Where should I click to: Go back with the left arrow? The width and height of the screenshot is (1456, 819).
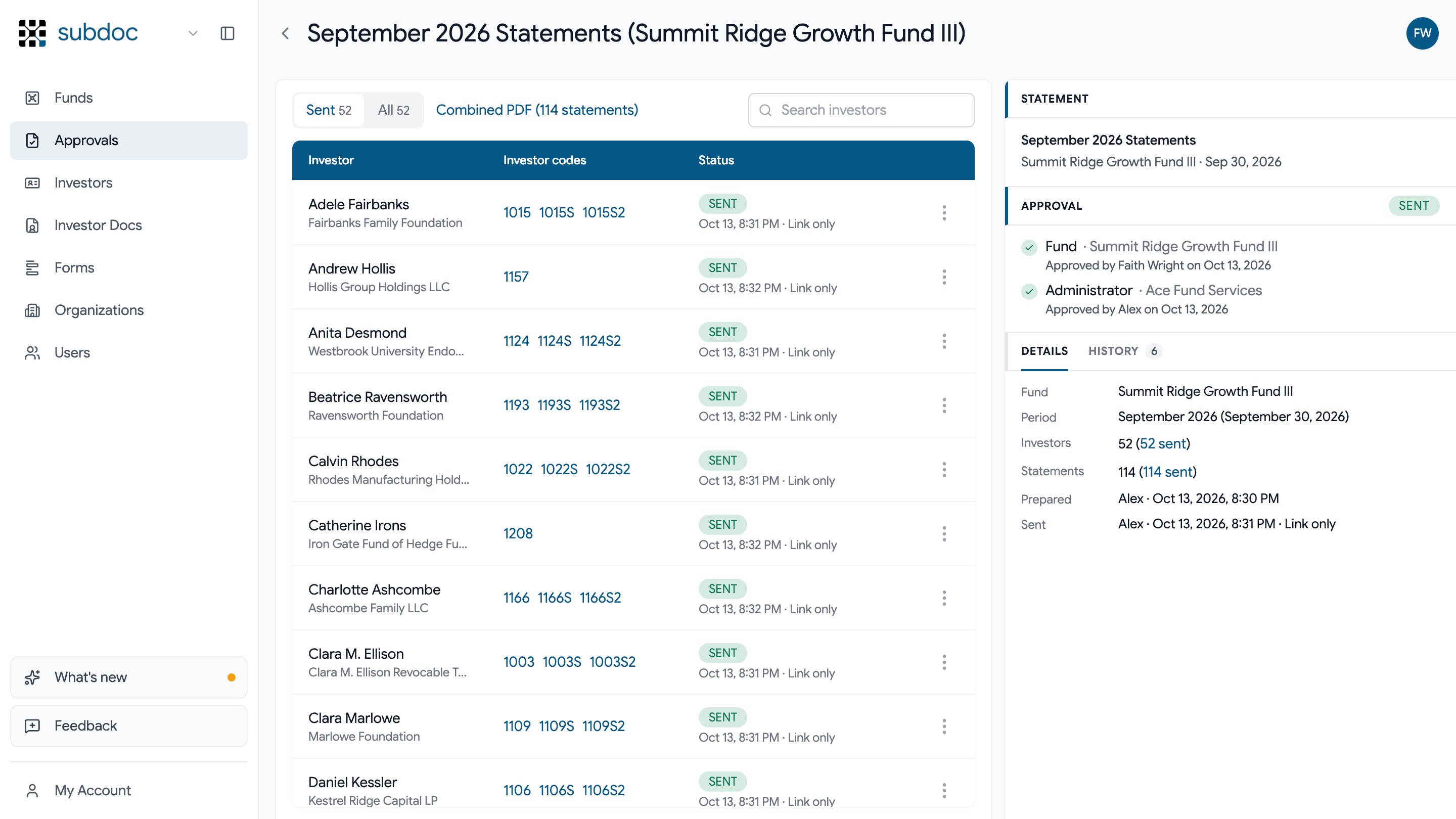(286, 33)
